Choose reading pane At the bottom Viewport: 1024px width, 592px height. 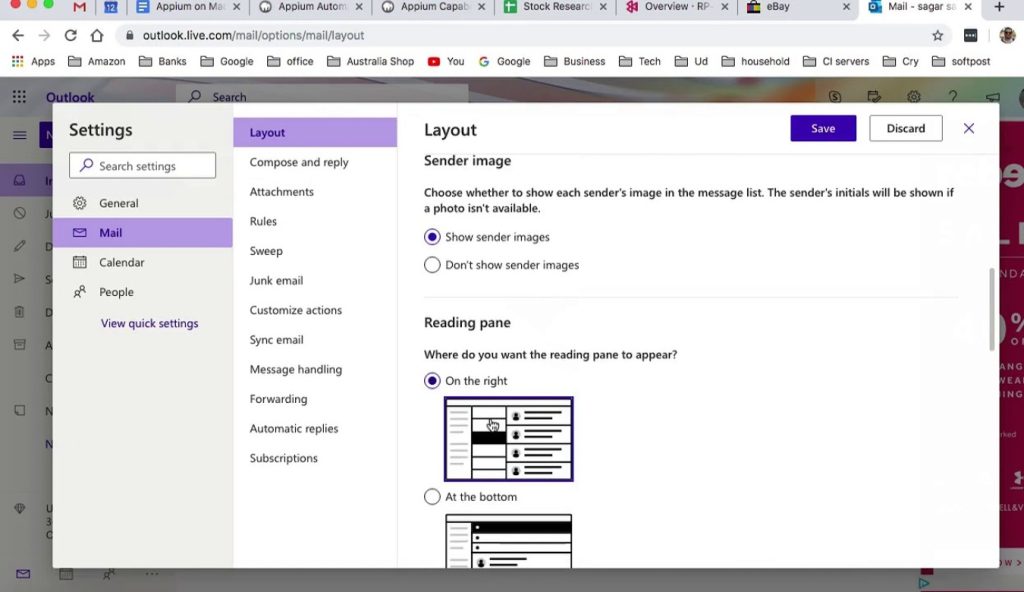pos(432,496)
